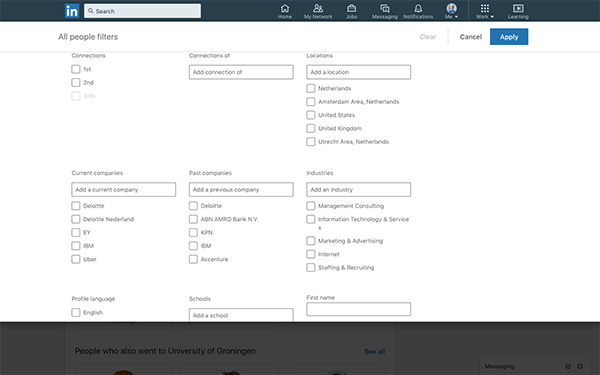
Task: Open Messaging settings gear icon
Action: (580, 366)
